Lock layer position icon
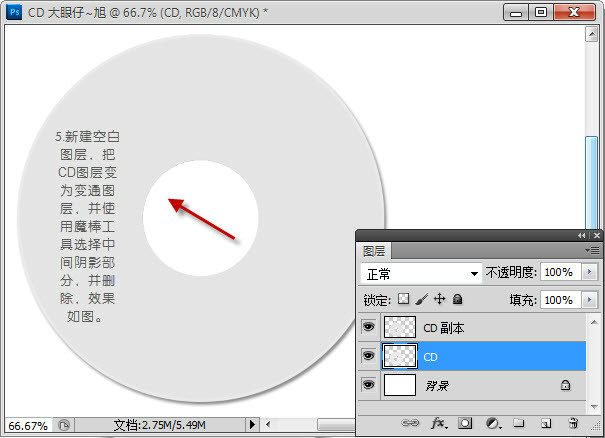The image size is (605, 438). 439,299
